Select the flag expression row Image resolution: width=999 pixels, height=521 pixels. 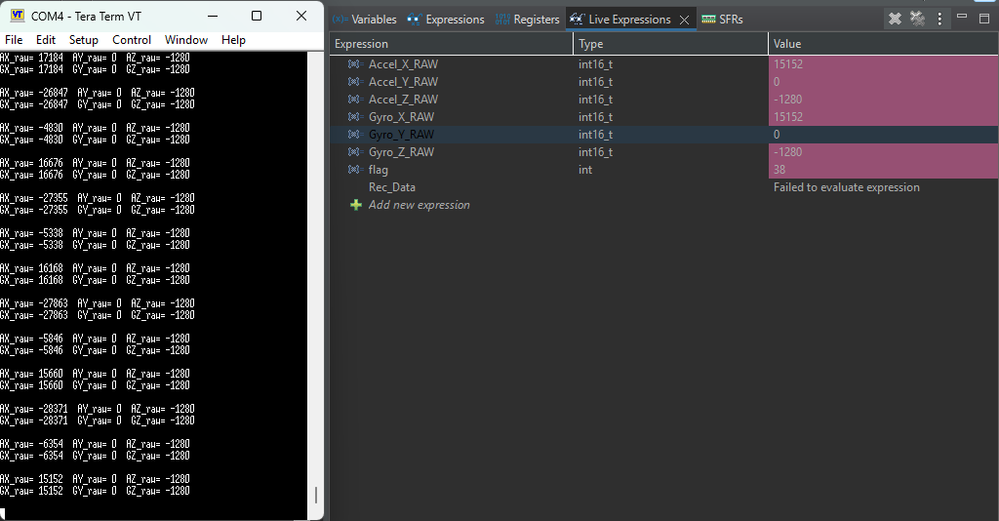665,169
